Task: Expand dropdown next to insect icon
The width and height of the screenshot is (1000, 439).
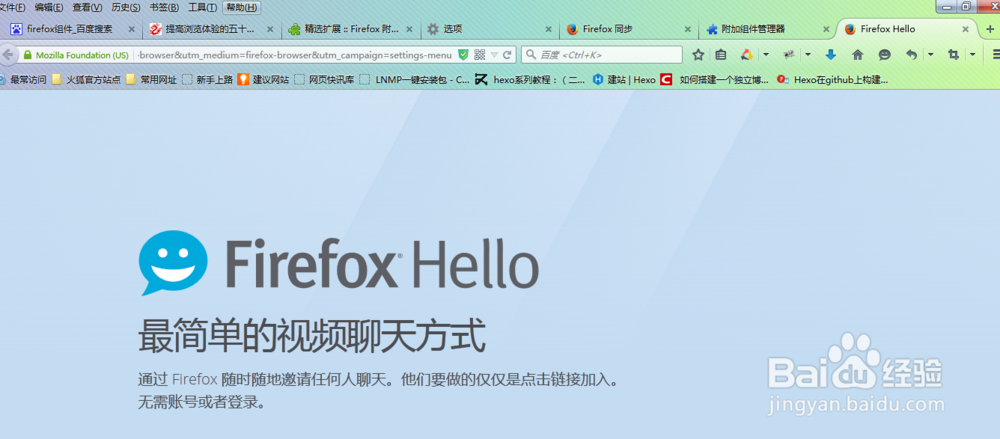Action: pyautogui.click(x=808, y=55)
